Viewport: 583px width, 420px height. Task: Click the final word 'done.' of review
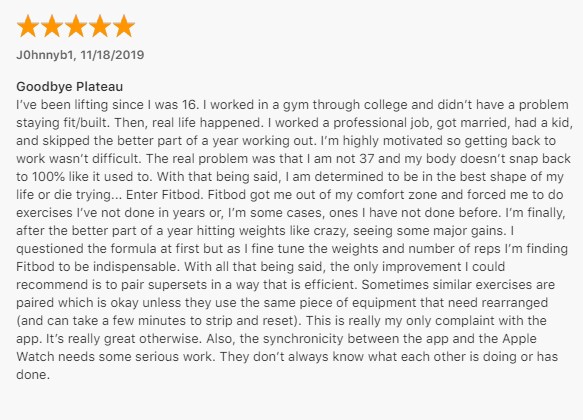click(x=33, y=375)
